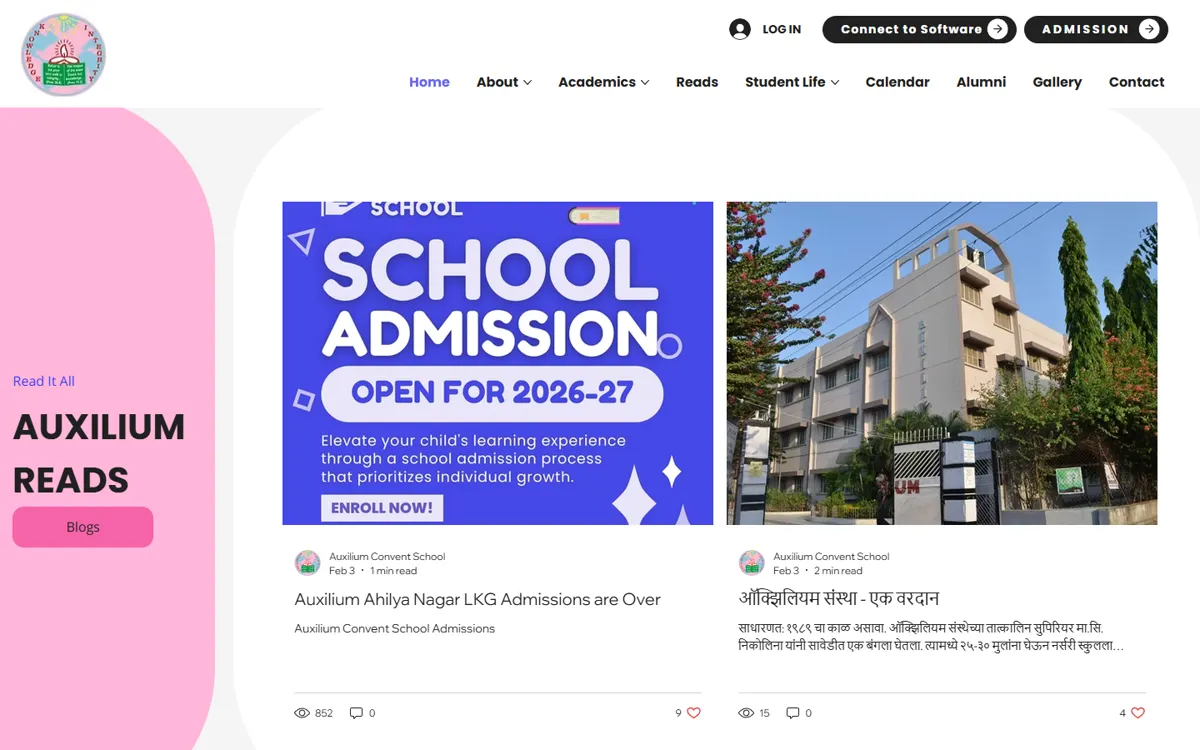
Task: Open the Alumni page
Action: (x=981, y=82)
